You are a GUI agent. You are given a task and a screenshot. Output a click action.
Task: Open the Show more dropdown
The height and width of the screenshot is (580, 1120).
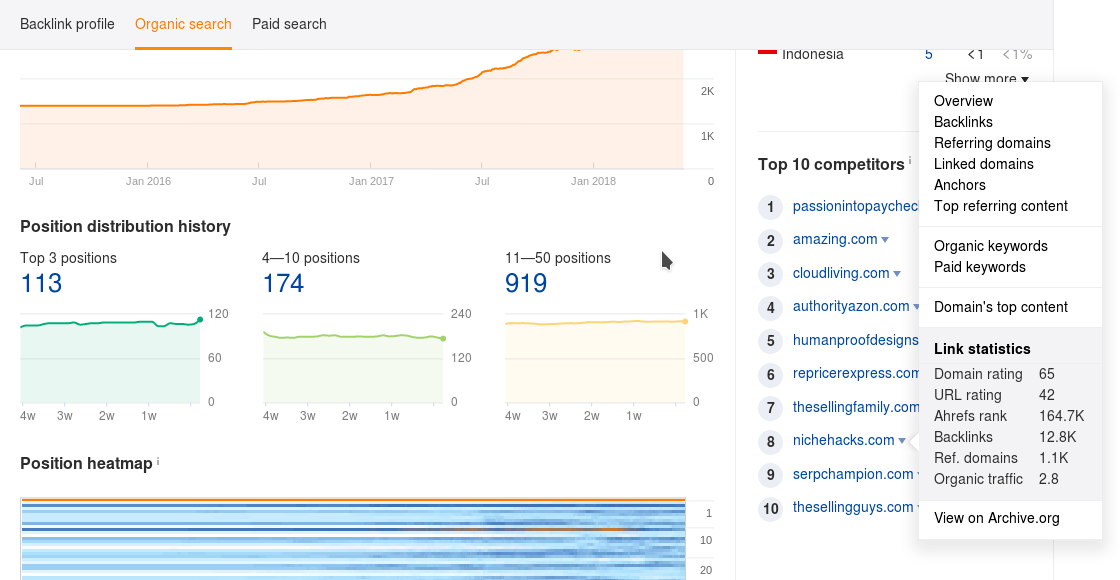tap(986, 78)
